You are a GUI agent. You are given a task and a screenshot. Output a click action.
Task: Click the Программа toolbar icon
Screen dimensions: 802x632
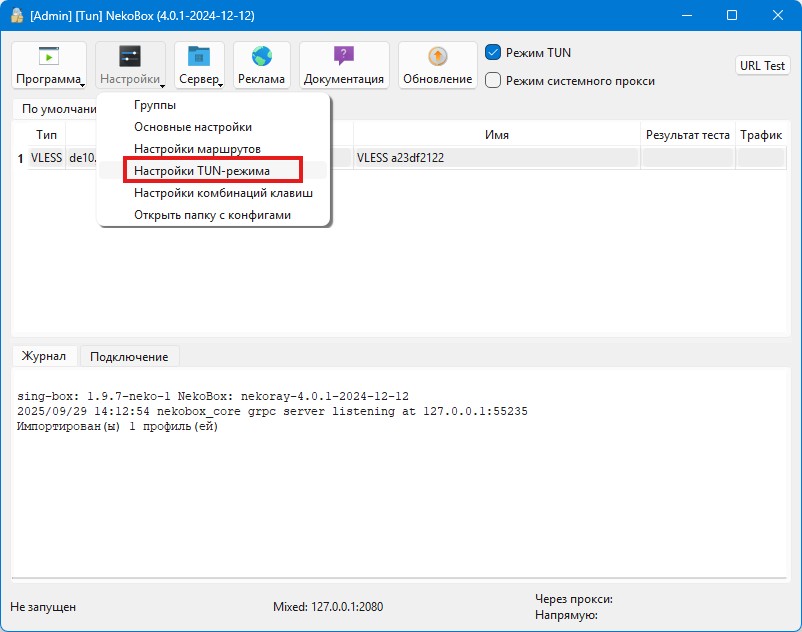(49, 57)
